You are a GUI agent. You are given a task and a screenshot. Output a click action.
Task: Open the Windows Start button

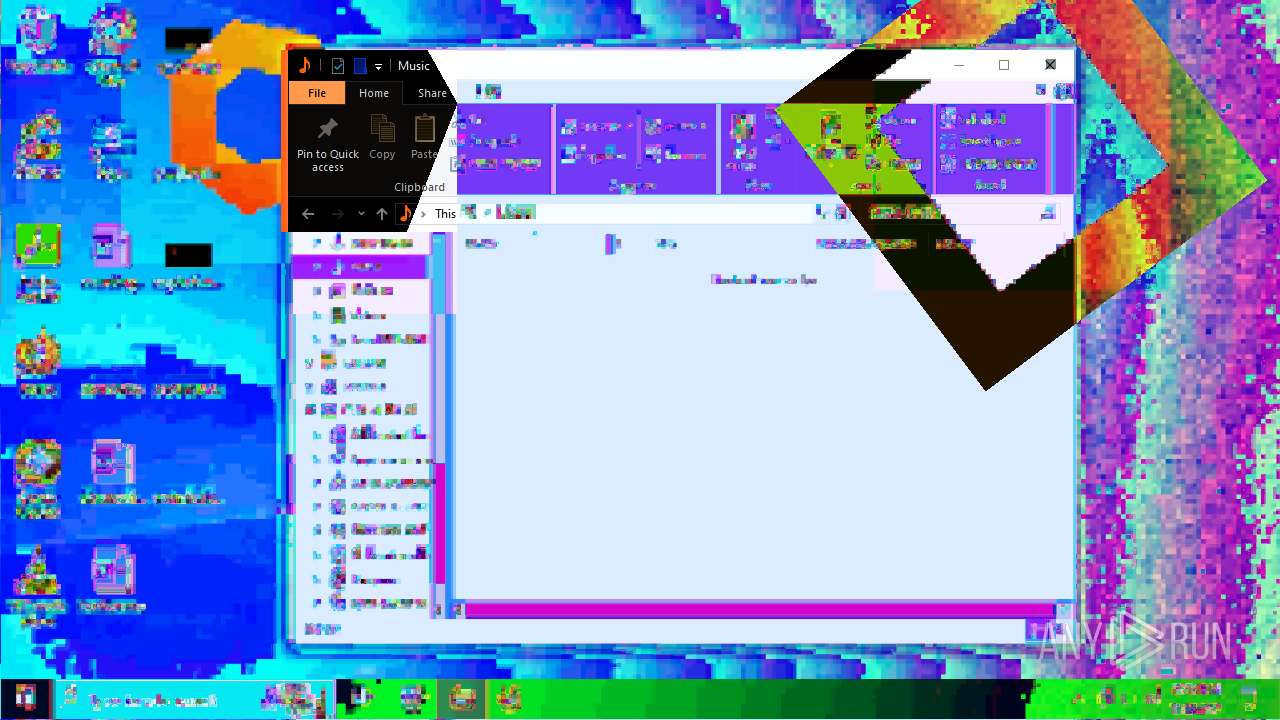pos(24,698)
